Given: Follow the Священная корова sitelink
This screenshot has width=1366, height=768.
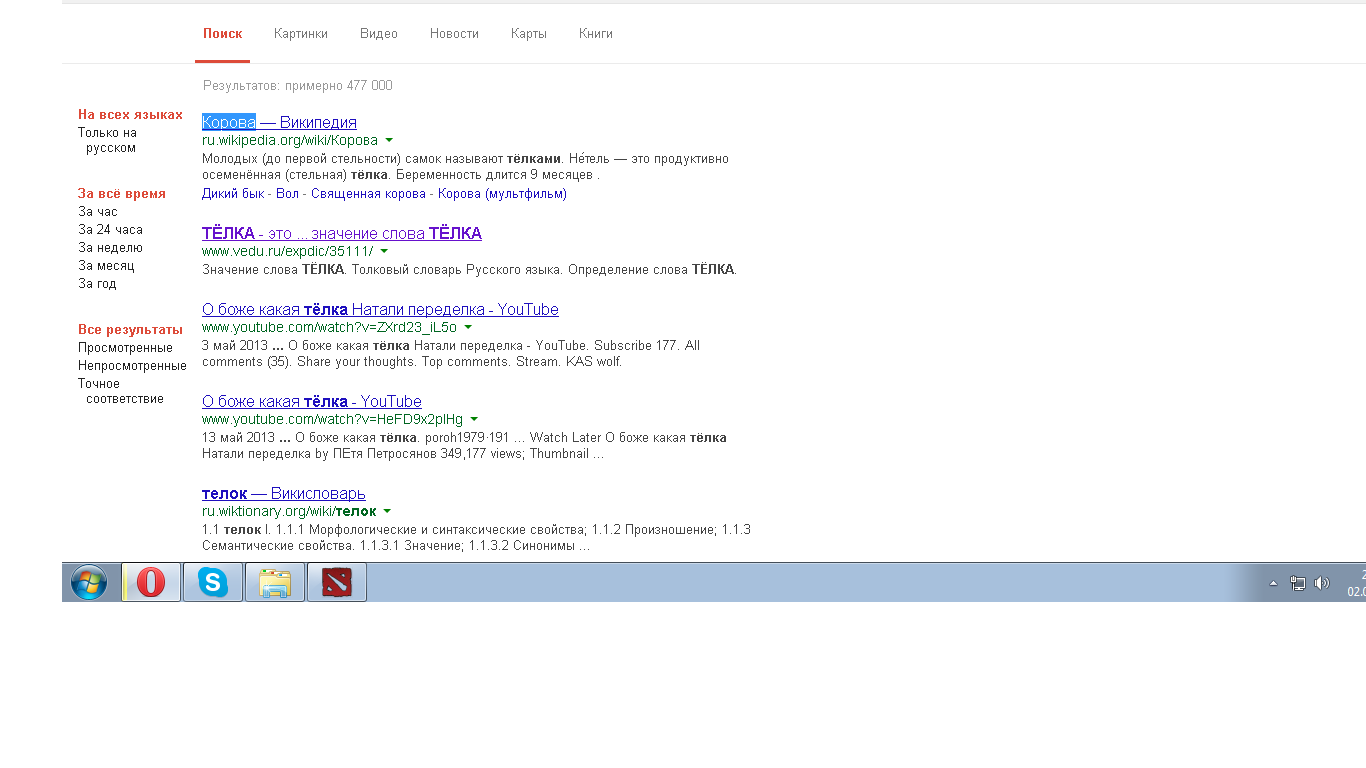Looking at the screenshot, I should [x=368, y=194].
